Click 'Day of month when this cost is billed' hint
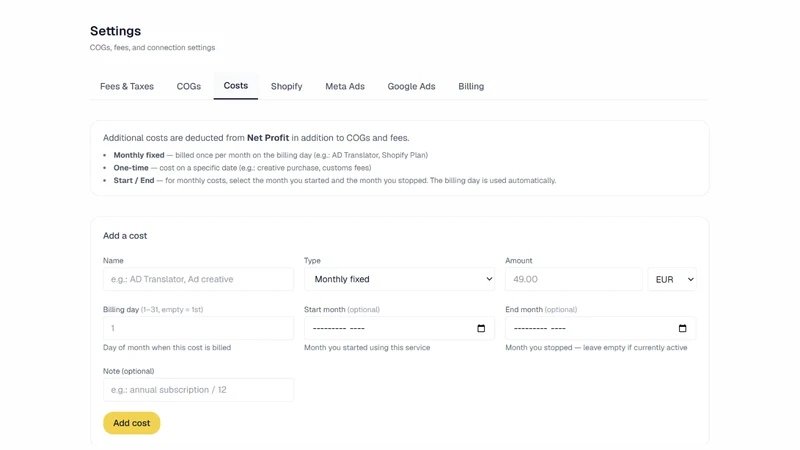Screen dimensions: 800x450 (167, 347)
